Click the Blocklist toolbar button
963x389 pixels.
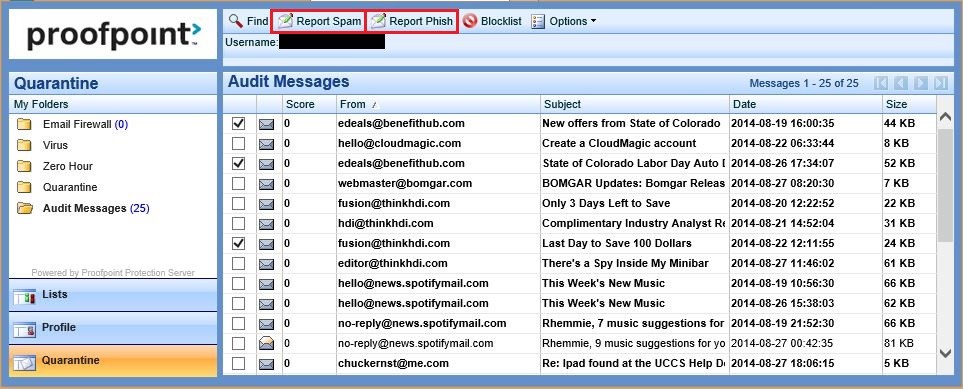[492, 21]
